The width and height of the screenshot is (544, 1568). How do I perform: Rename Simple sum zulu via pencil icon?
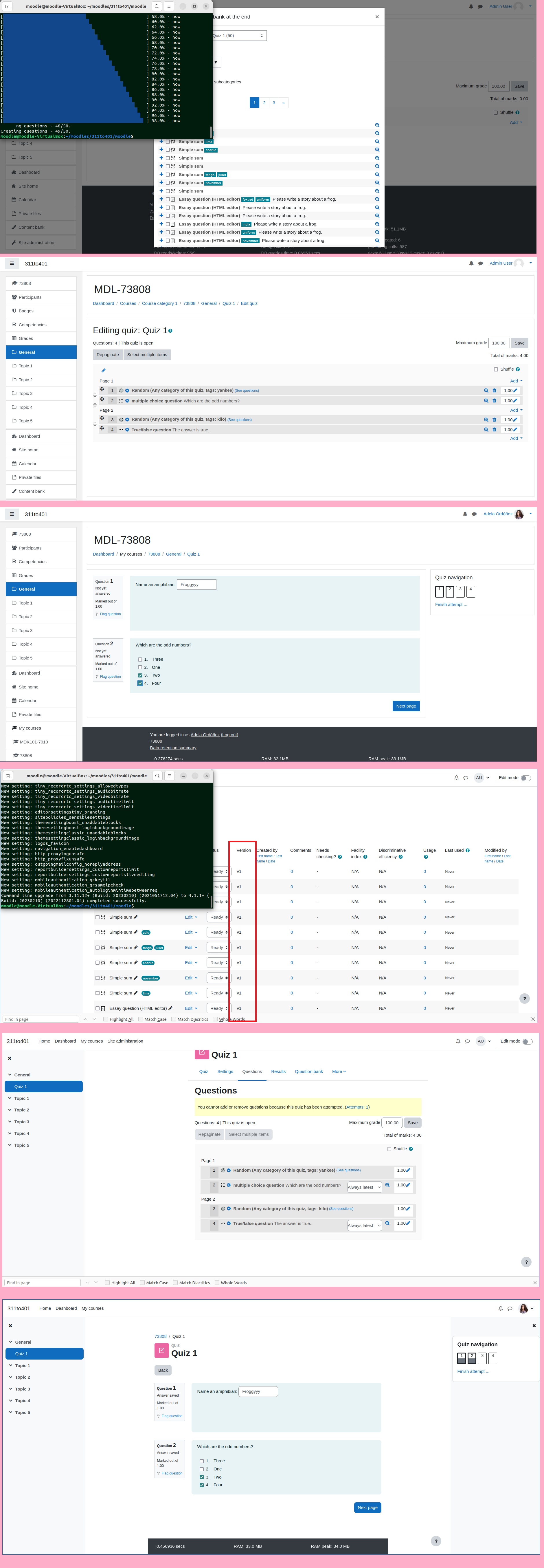[135, 933]
